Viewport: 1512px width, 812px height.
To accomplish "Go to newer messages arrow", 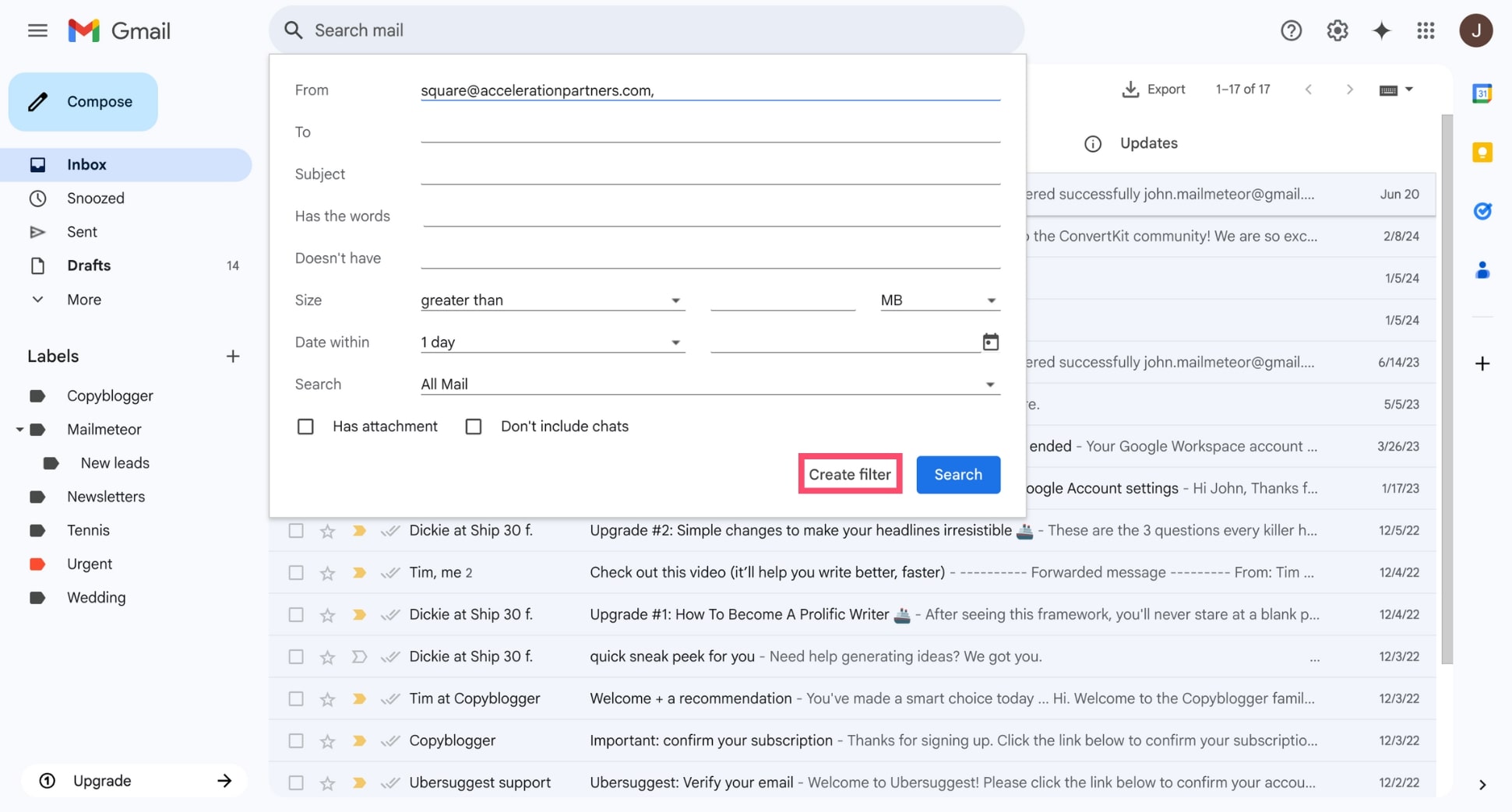I will 1309,90.
